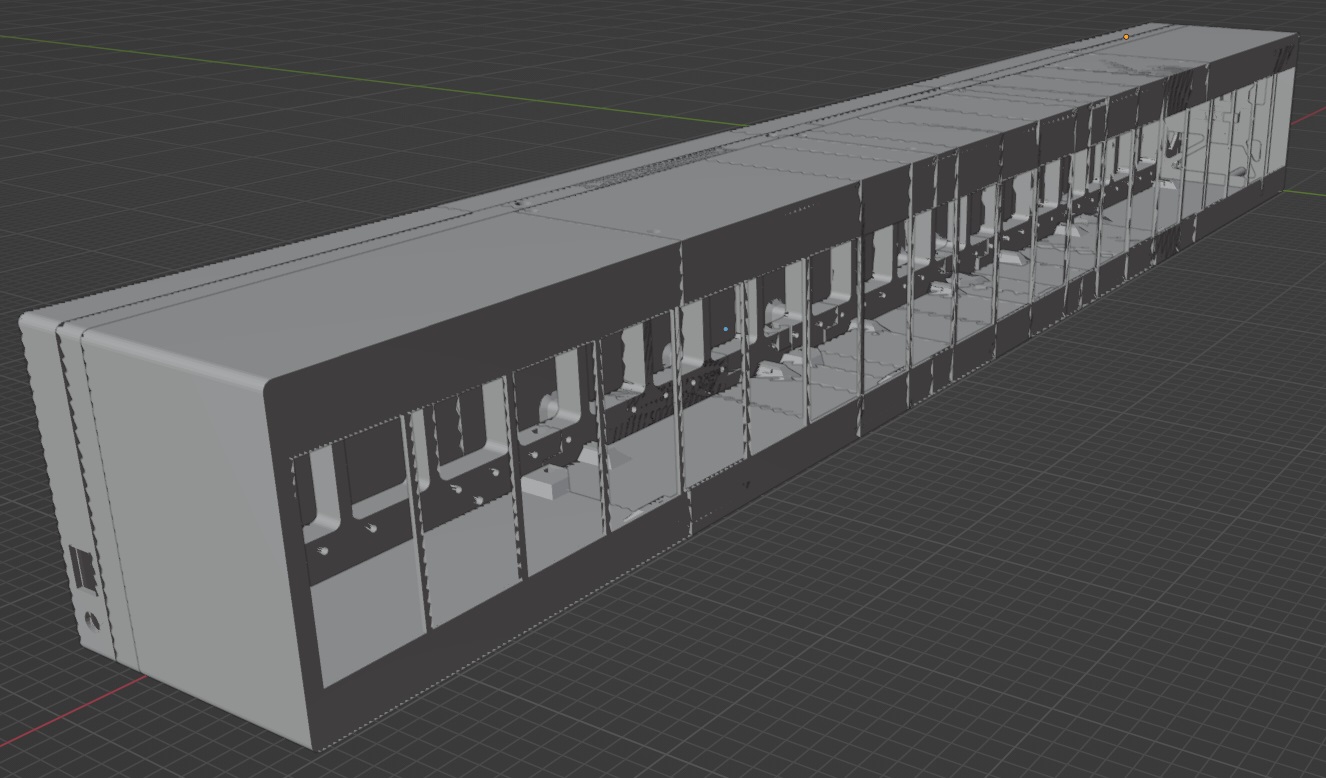Click the circular detail on the train front

[x=93, y=622]
